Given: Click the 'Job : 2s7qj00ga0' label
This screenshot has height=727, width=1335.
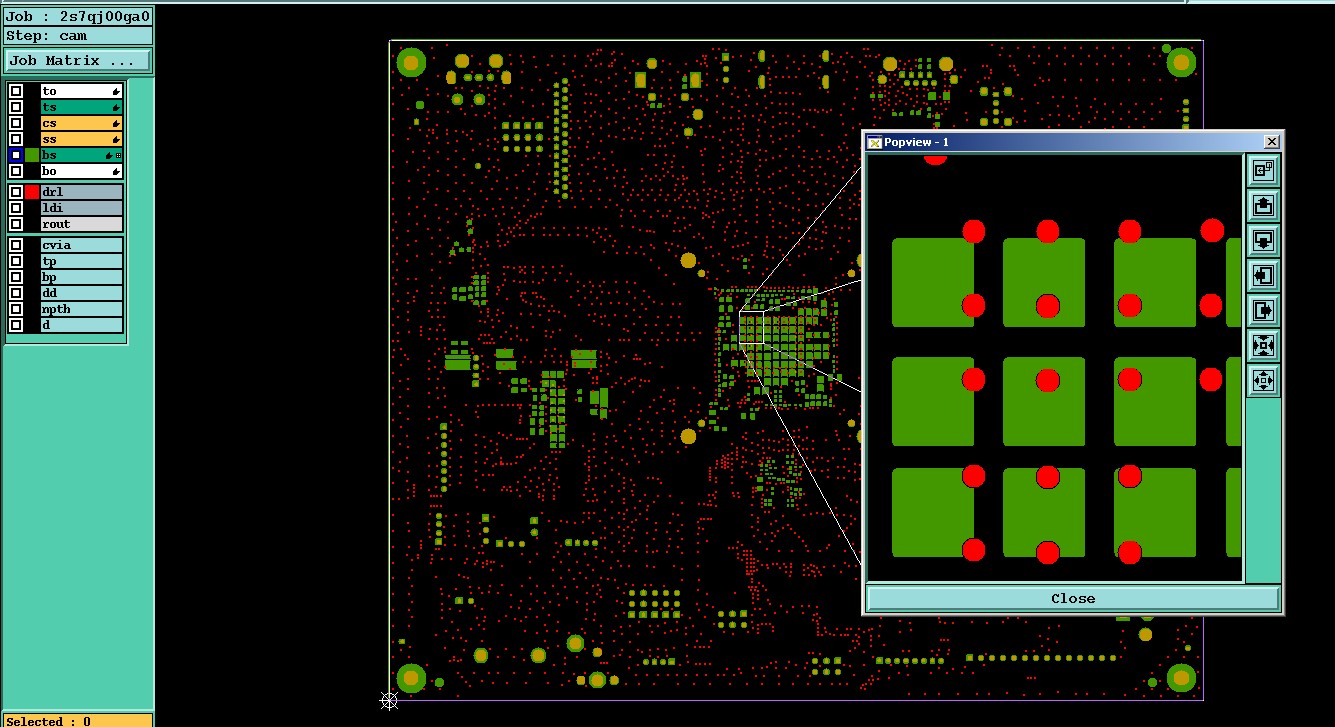Looking at the screenshot, I should pyautogui.click(x=78, y=16).
